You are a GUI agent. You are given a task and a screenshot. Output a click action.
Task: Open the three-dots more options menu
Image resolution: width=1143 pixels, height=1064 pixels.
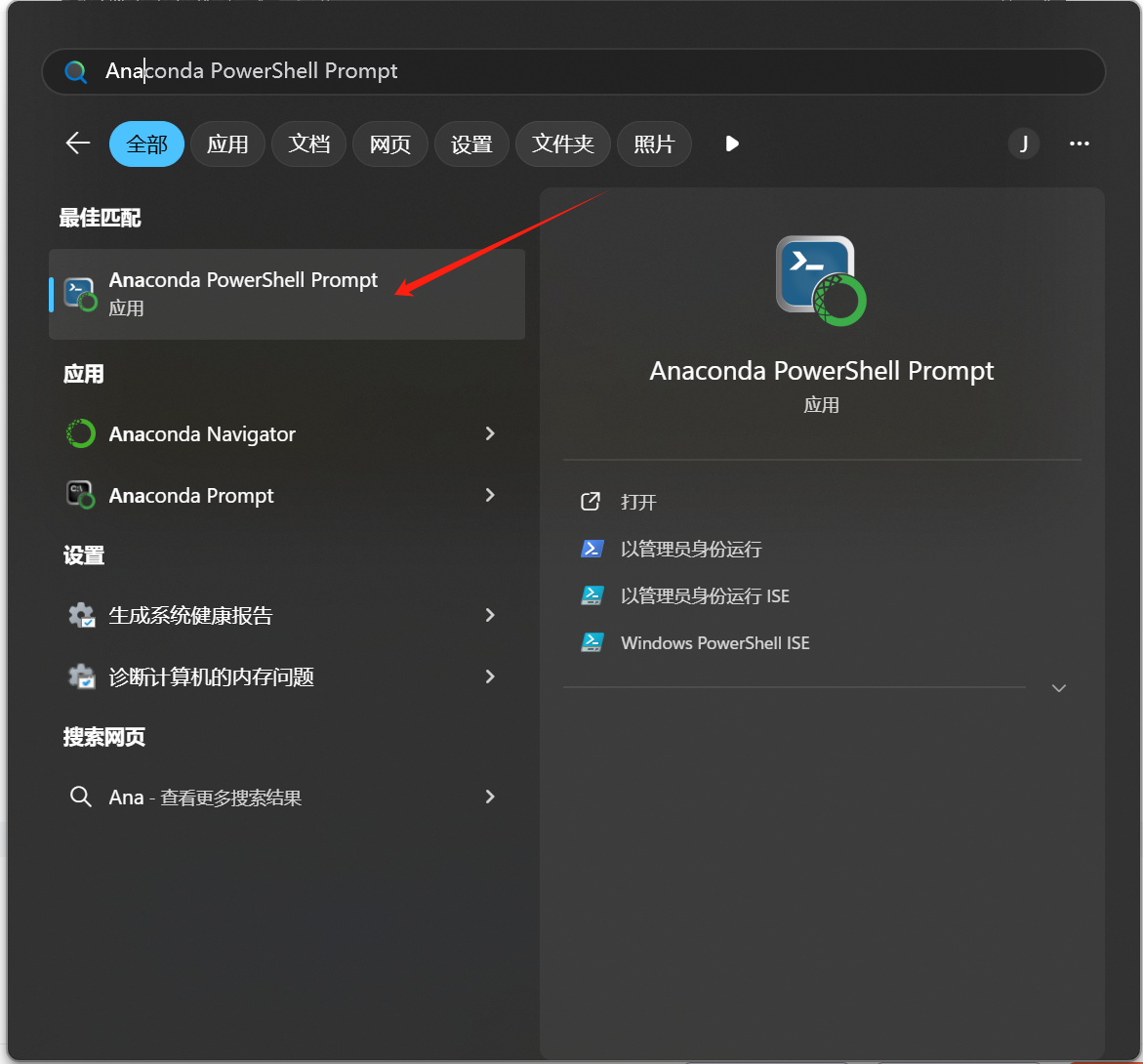click(x=1079, y=143)
